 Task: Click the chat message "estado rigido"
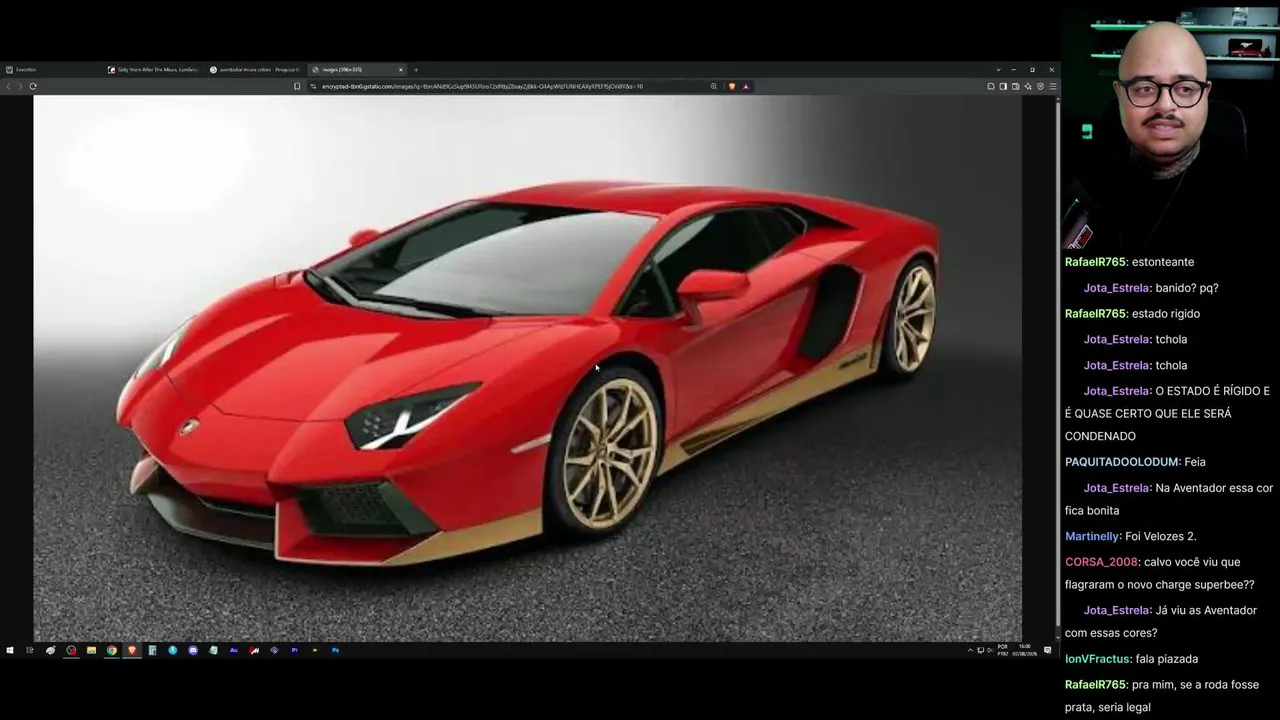point(1166,314)
